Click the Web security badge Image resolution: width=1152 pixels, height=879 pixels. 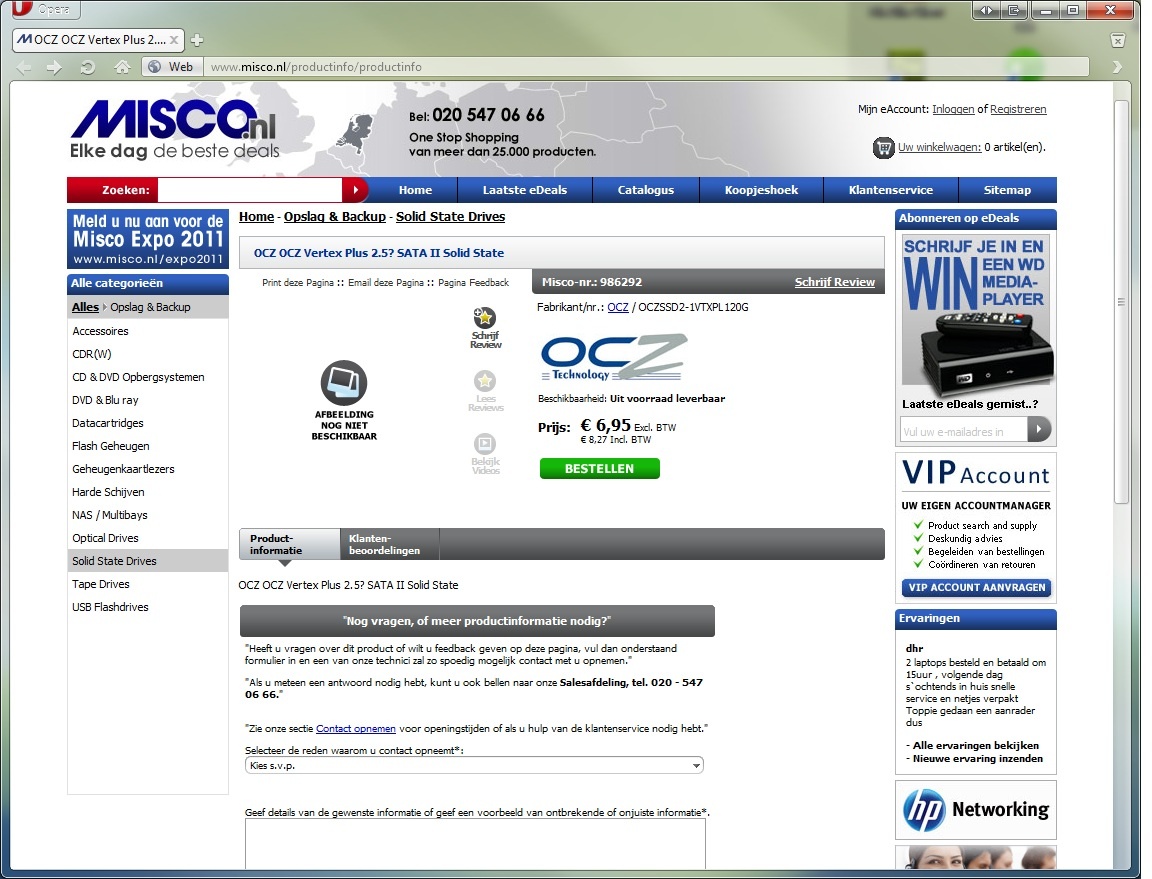click(172, 67)
